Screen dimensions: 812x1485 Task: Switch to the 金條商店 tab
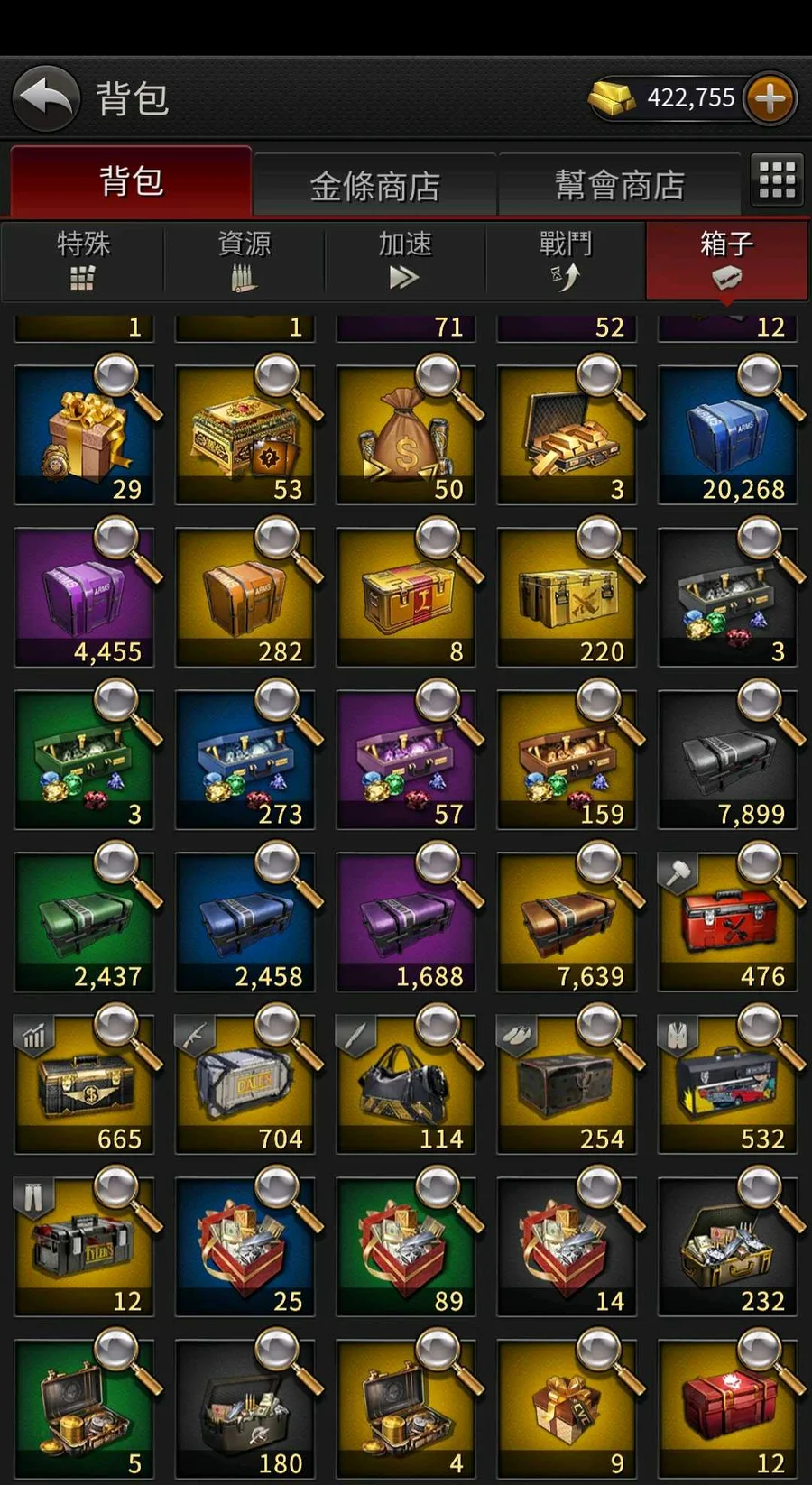[x=374, y=185]
